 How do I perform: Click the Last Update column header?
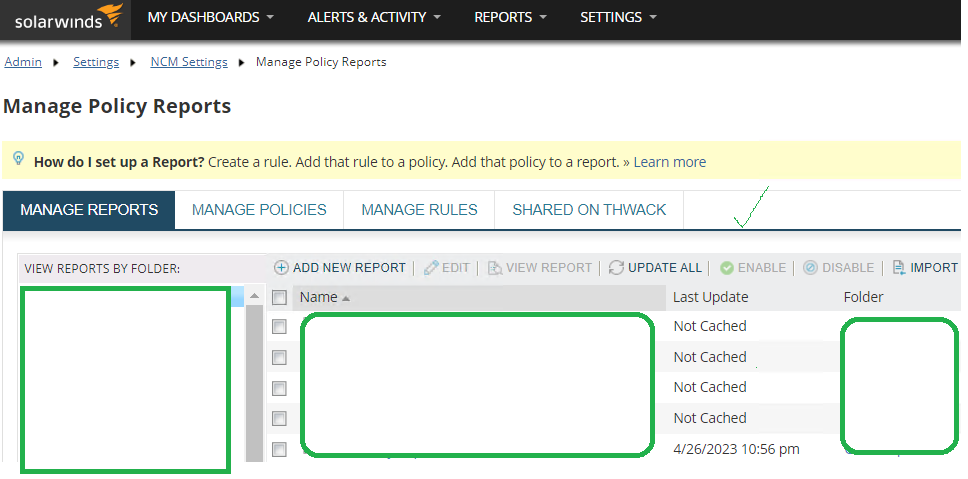tap(711, 298)
